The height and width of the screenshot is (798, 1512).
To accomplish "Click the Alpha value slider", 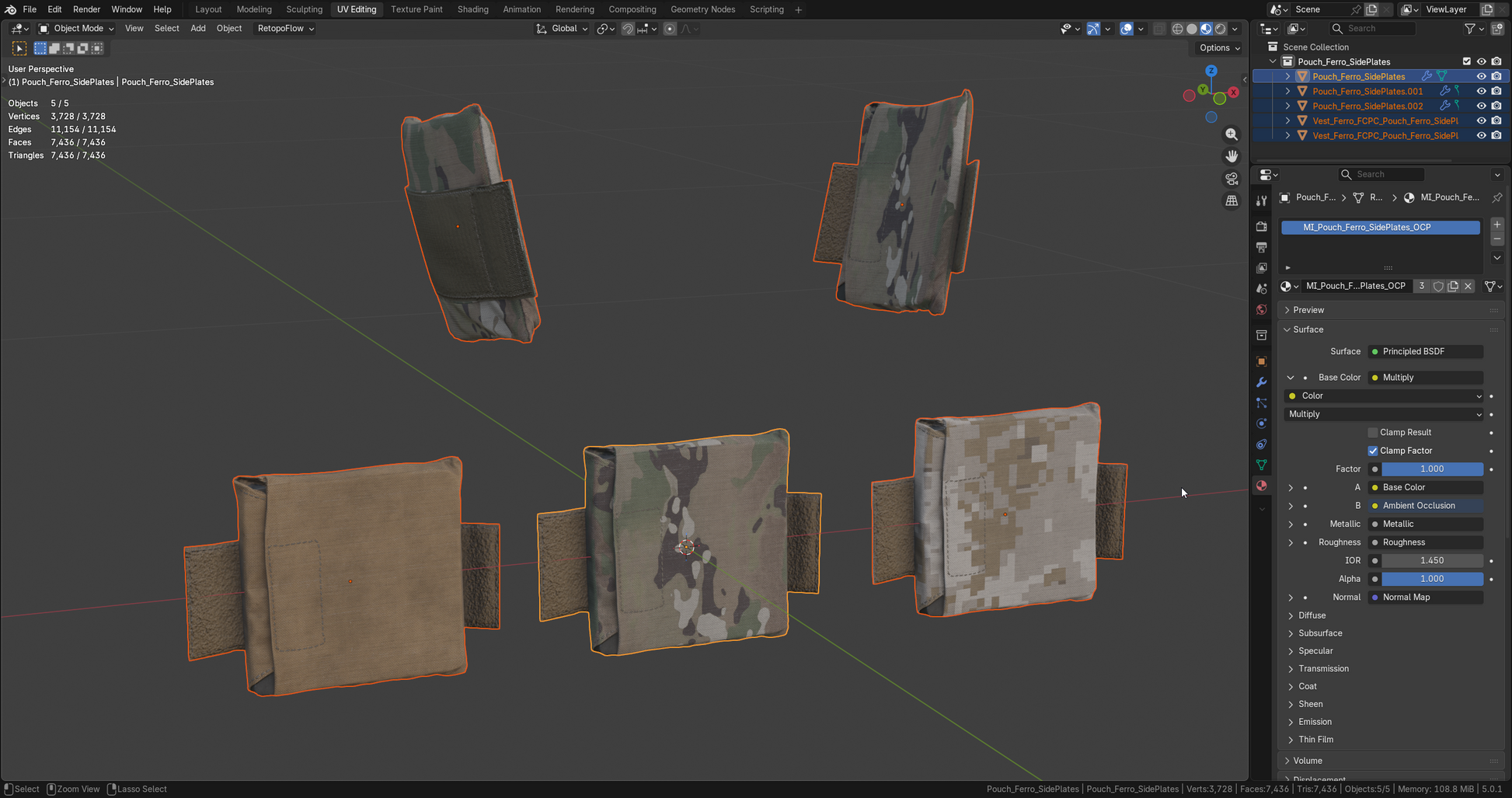I will pos(1431,579).
